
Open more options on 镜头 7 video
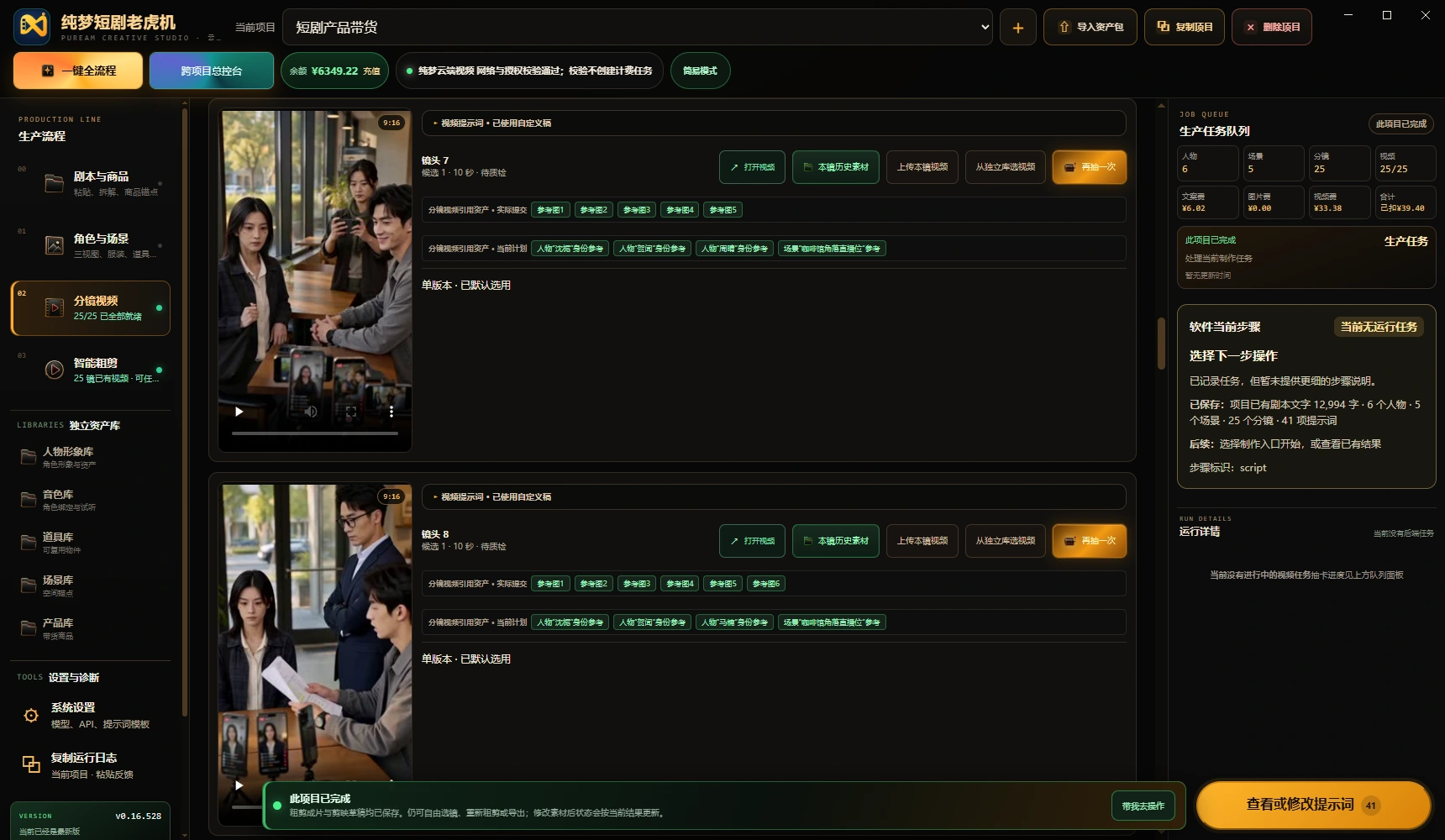[391, 412]
